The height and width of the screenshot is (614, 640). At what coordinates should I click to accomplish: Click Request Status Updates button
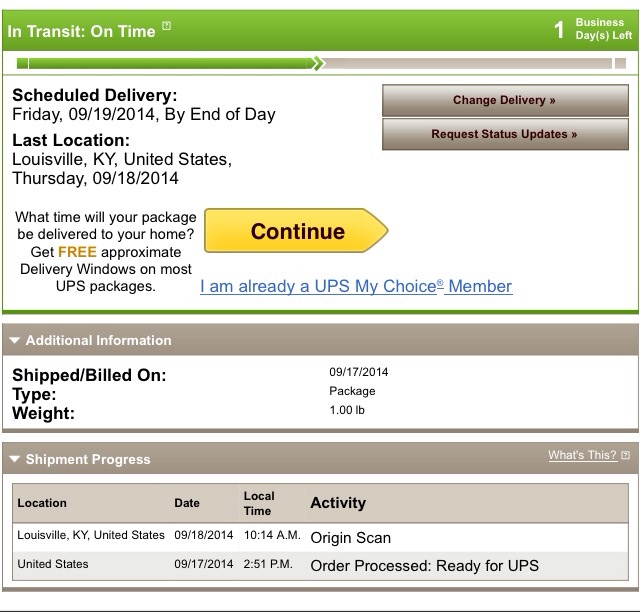point(505,134)
